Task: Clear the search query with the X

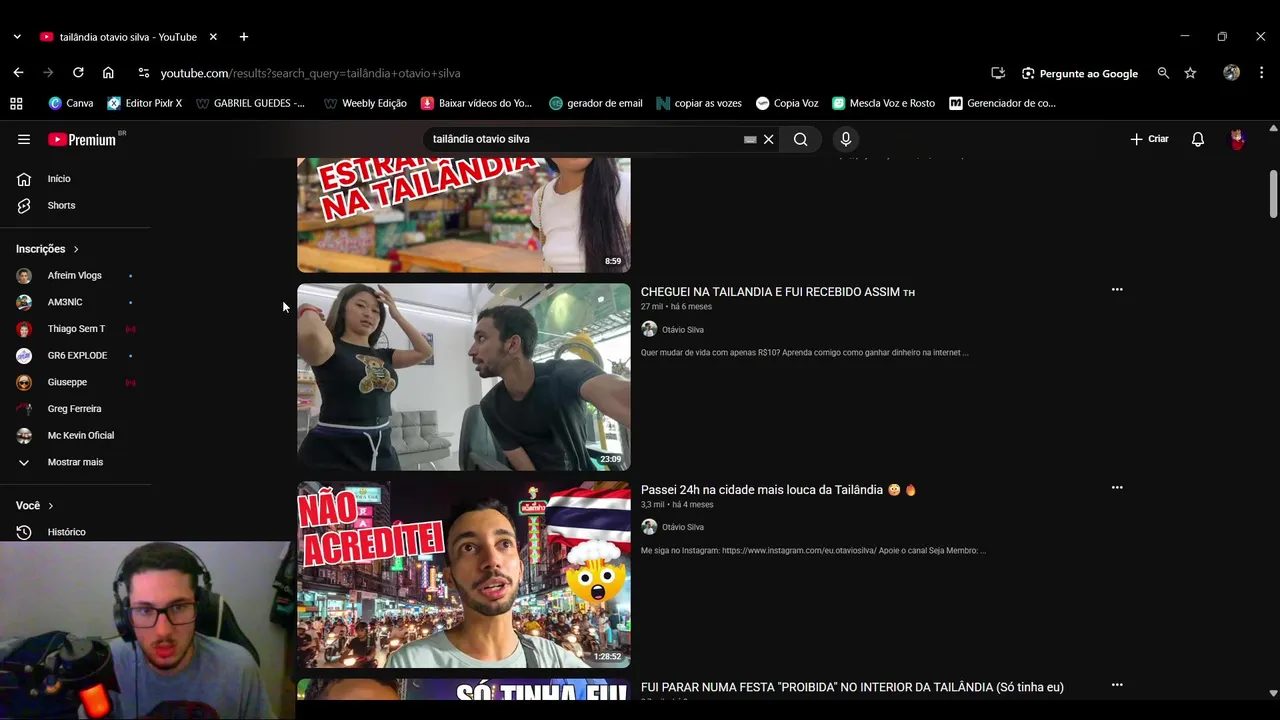Action: coord(769,139)
